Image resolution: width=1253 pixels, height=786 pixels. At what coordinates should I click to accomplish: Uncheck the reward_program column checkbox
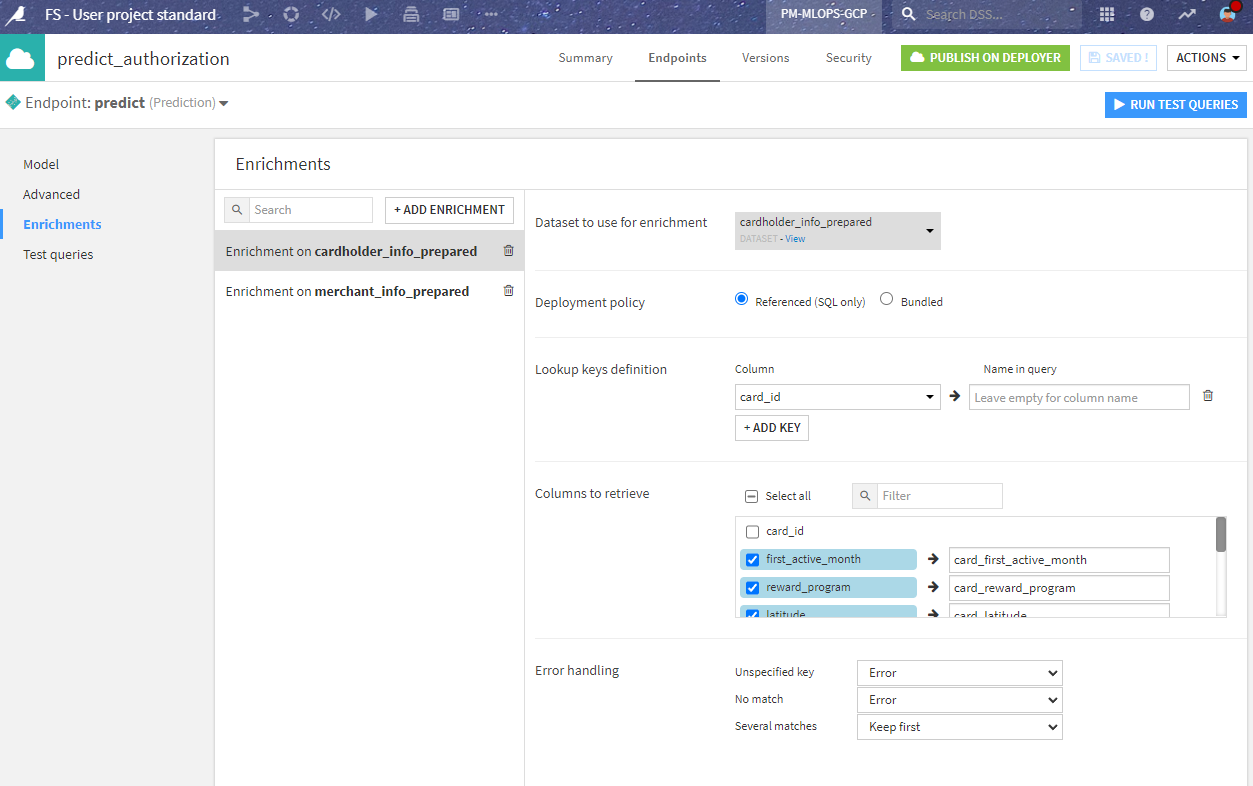click(752, 587)
